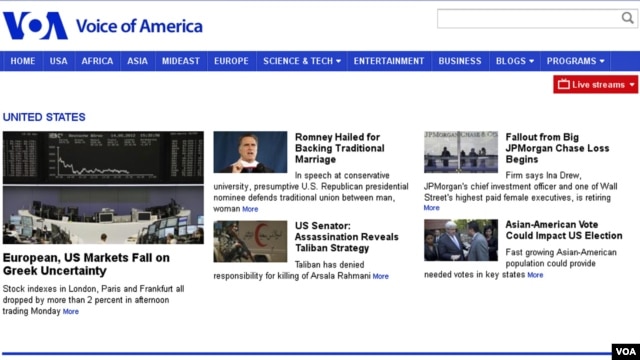The width and height of the screenshot is (640, 360).
Task: Click the search magnifier icon
Action: point(627,18)
